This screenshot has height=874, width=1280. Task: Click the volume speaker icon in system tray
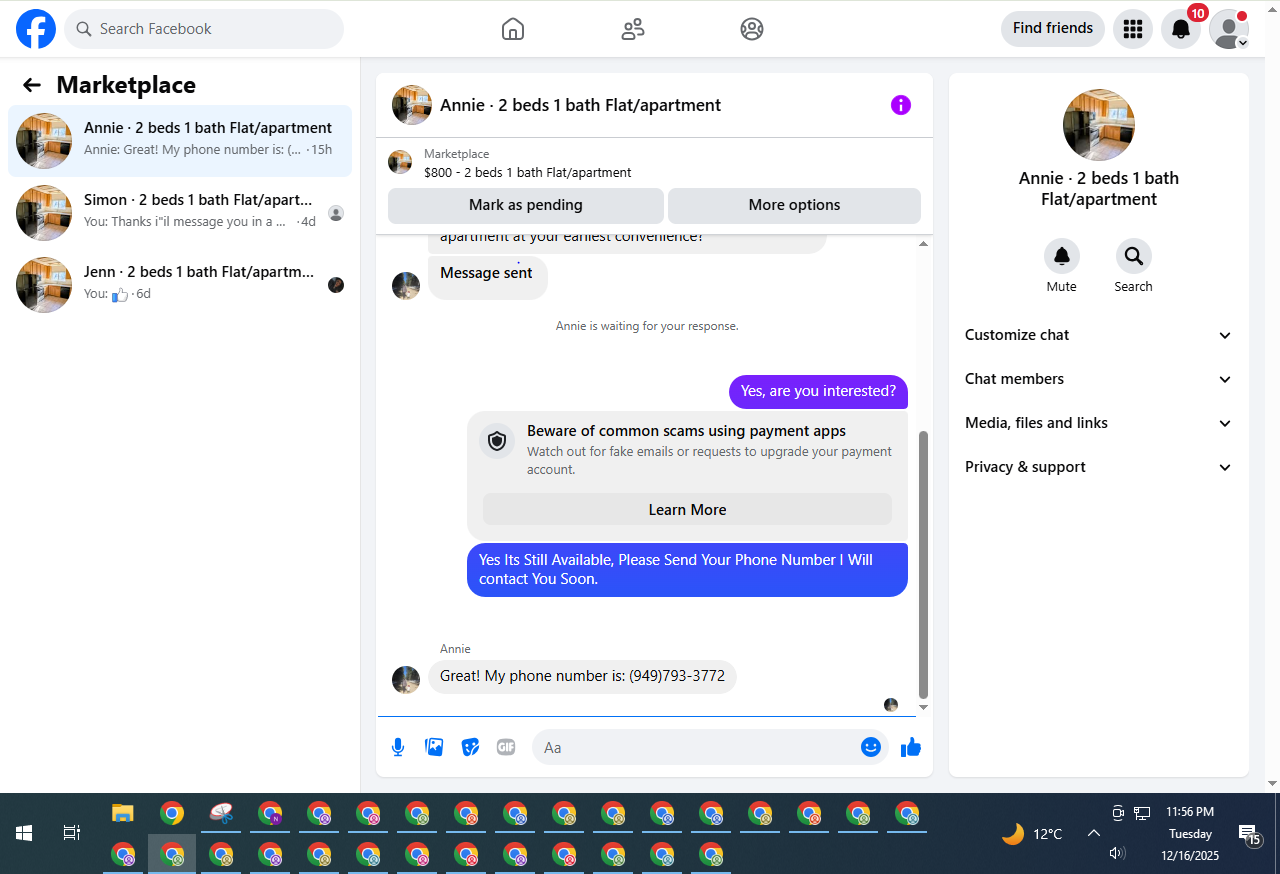(x=1118, y=853)
